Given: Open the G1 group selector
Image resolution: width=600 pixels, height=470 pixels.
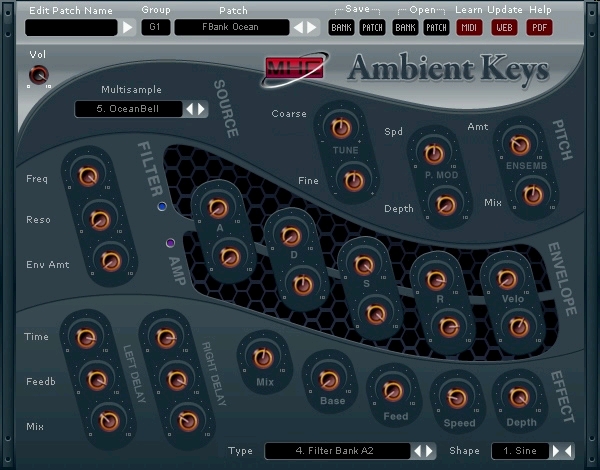Looking at the screenshot, I should point(155,27).
